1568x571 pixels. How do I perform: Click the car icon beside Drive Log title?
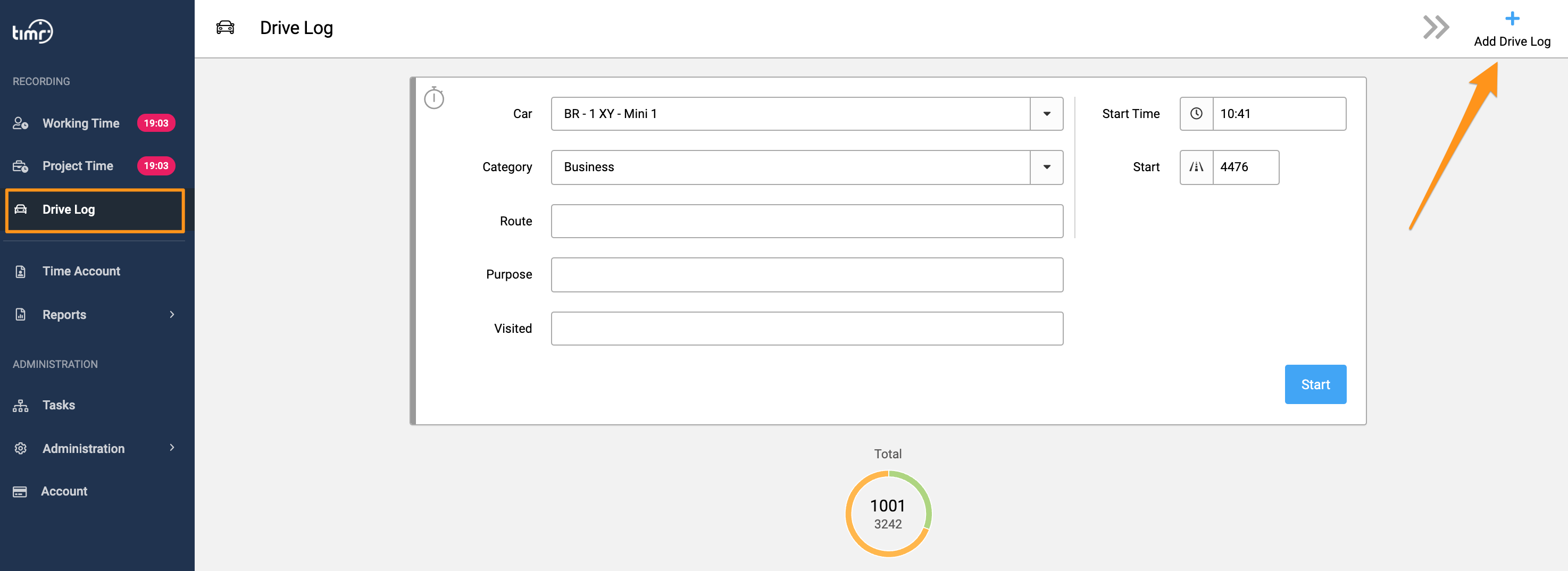click(225, 28)
